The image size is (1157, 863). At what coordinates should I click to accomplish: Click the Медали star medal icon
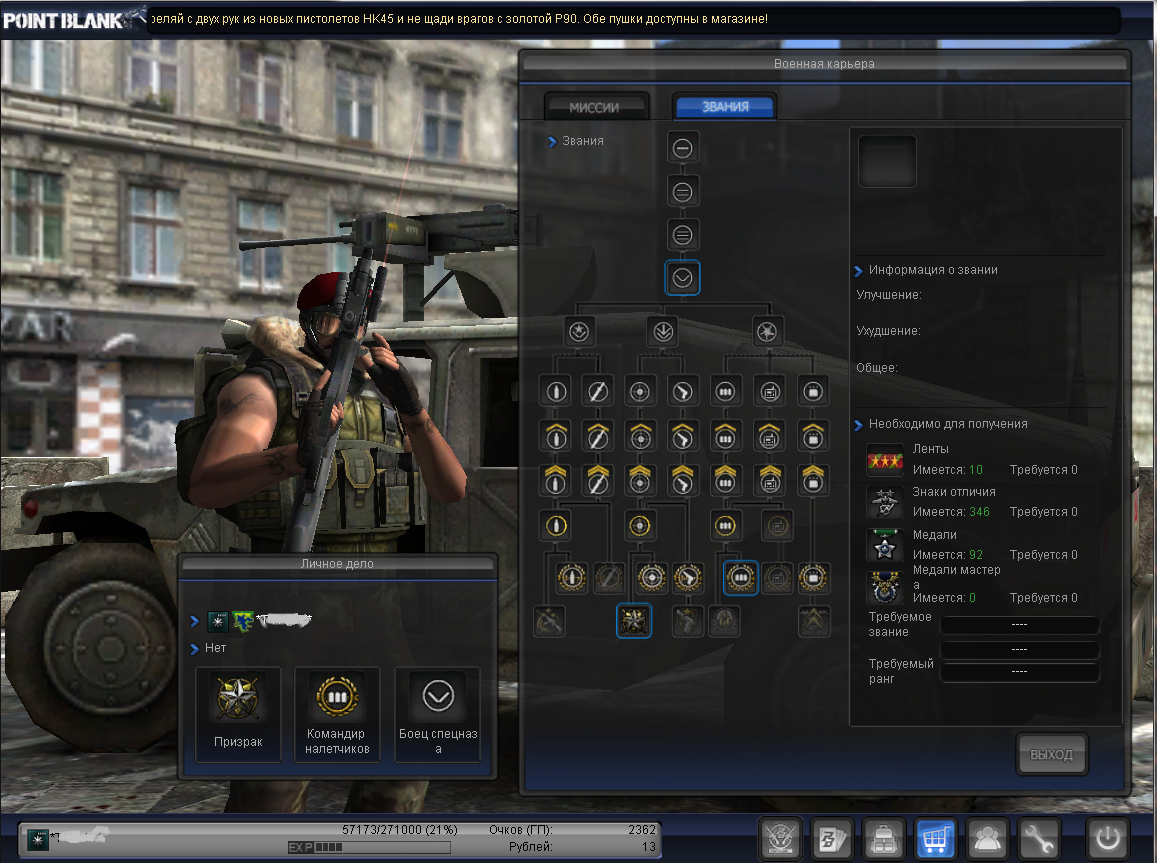[x=885, y=546]
